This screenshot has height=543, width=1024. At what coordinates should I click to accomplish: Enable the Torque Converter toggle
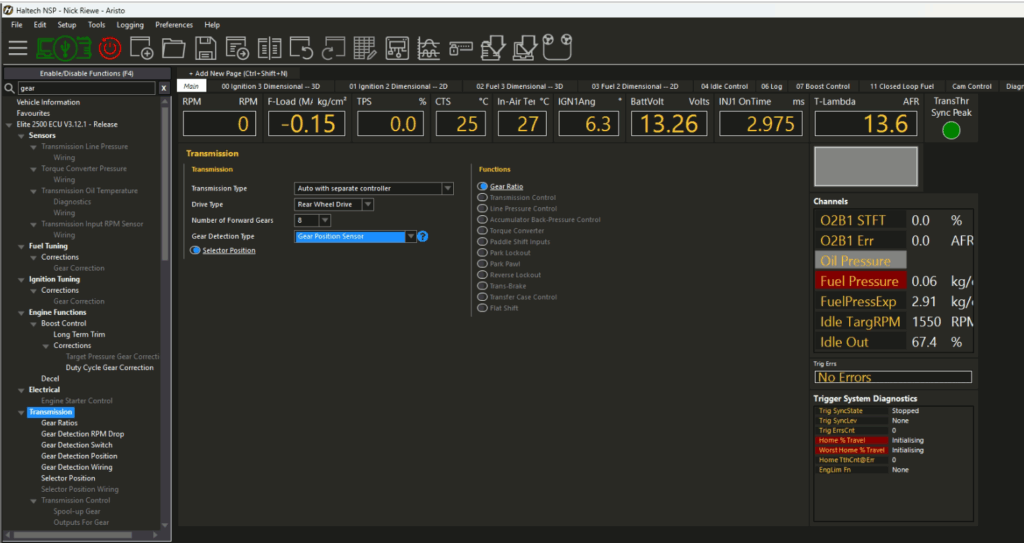(483, 231)
